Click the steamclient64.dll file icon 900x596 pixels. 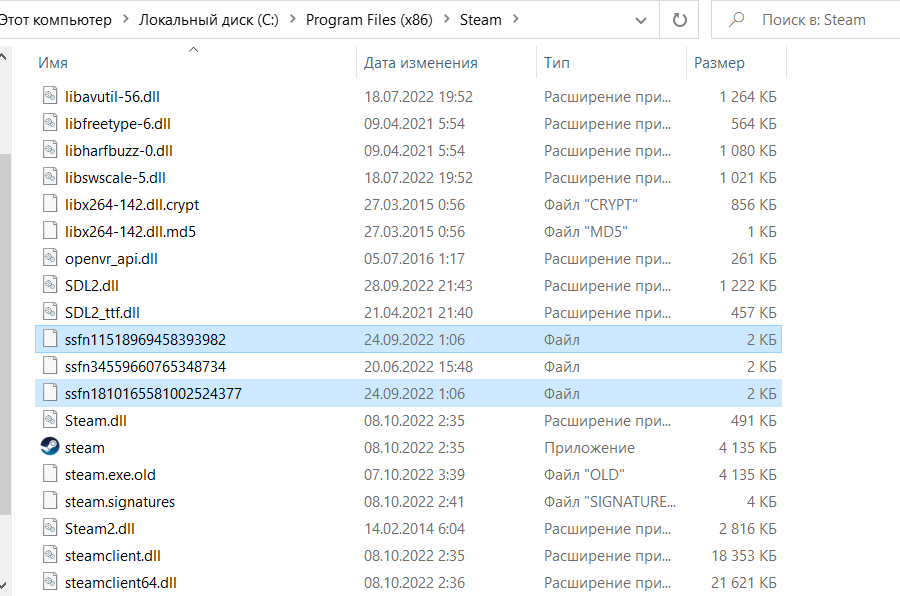[50, 581]
